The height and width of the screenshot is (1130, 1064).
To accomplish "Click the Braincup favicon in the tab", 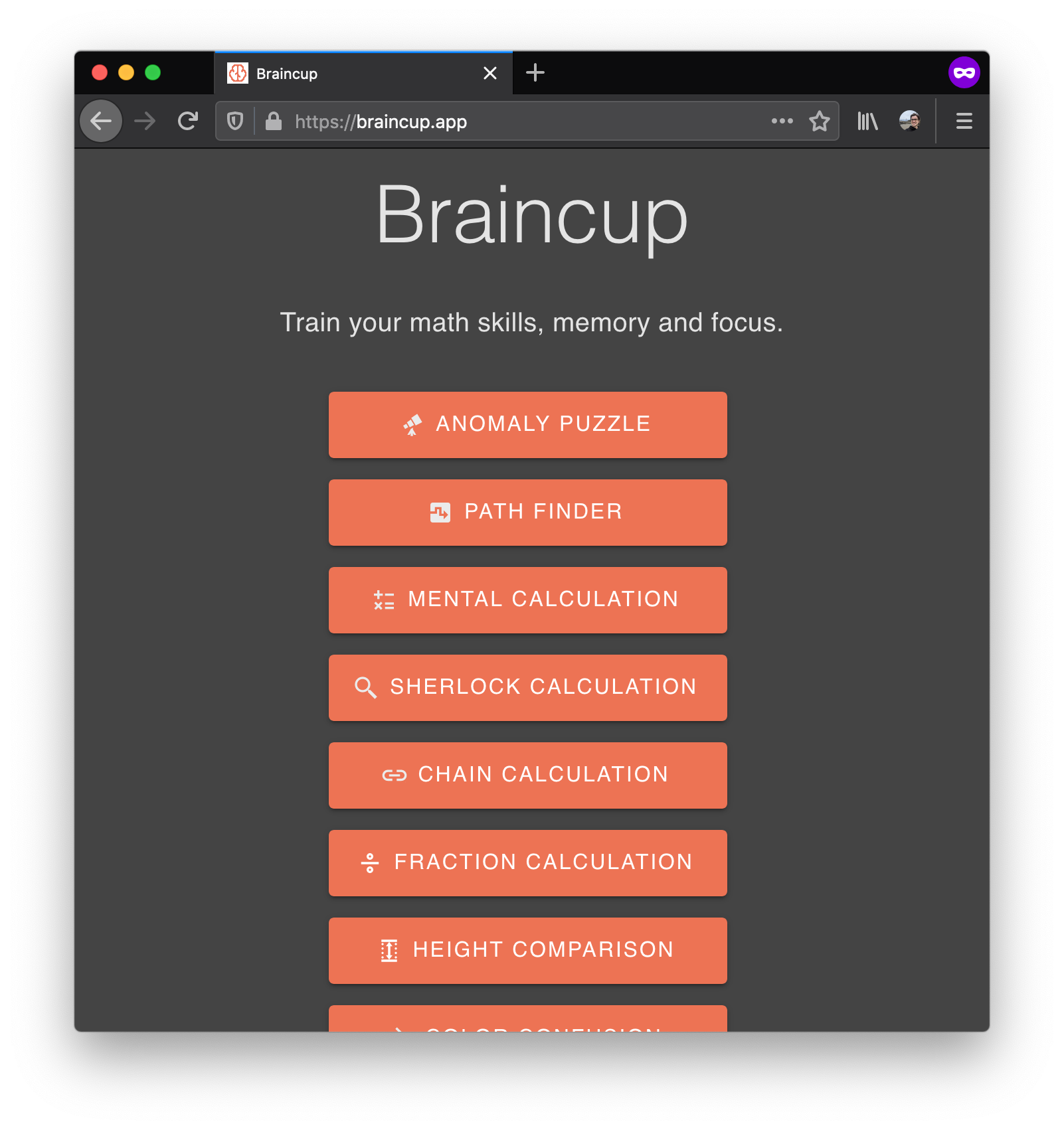I will point(238,73).
